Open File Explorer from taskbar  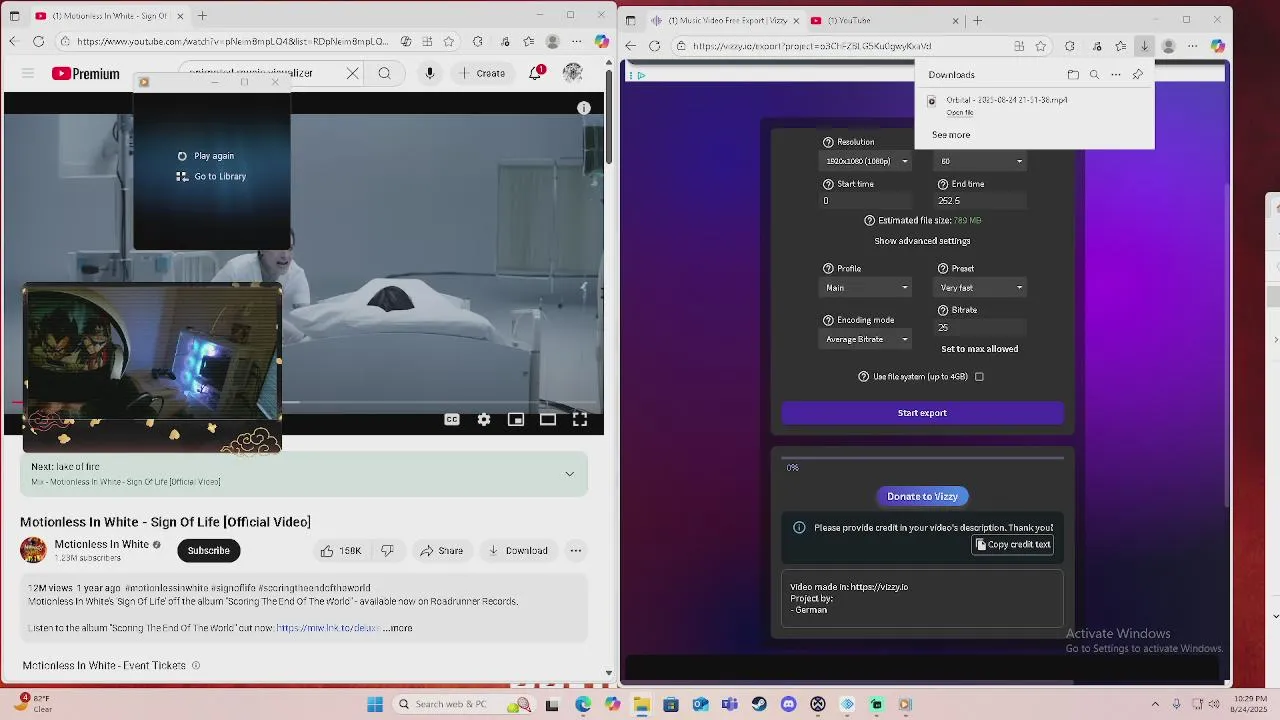[642, 704]
